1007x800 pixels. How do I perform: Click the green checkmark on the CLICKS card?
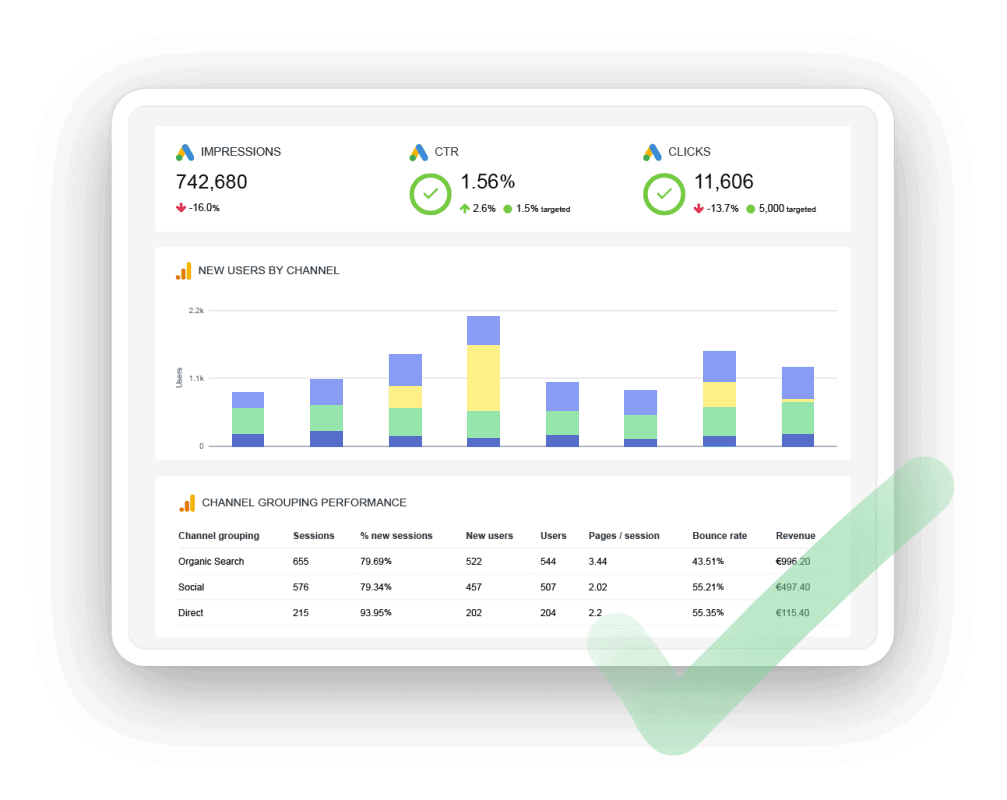[x=663, y=193]
